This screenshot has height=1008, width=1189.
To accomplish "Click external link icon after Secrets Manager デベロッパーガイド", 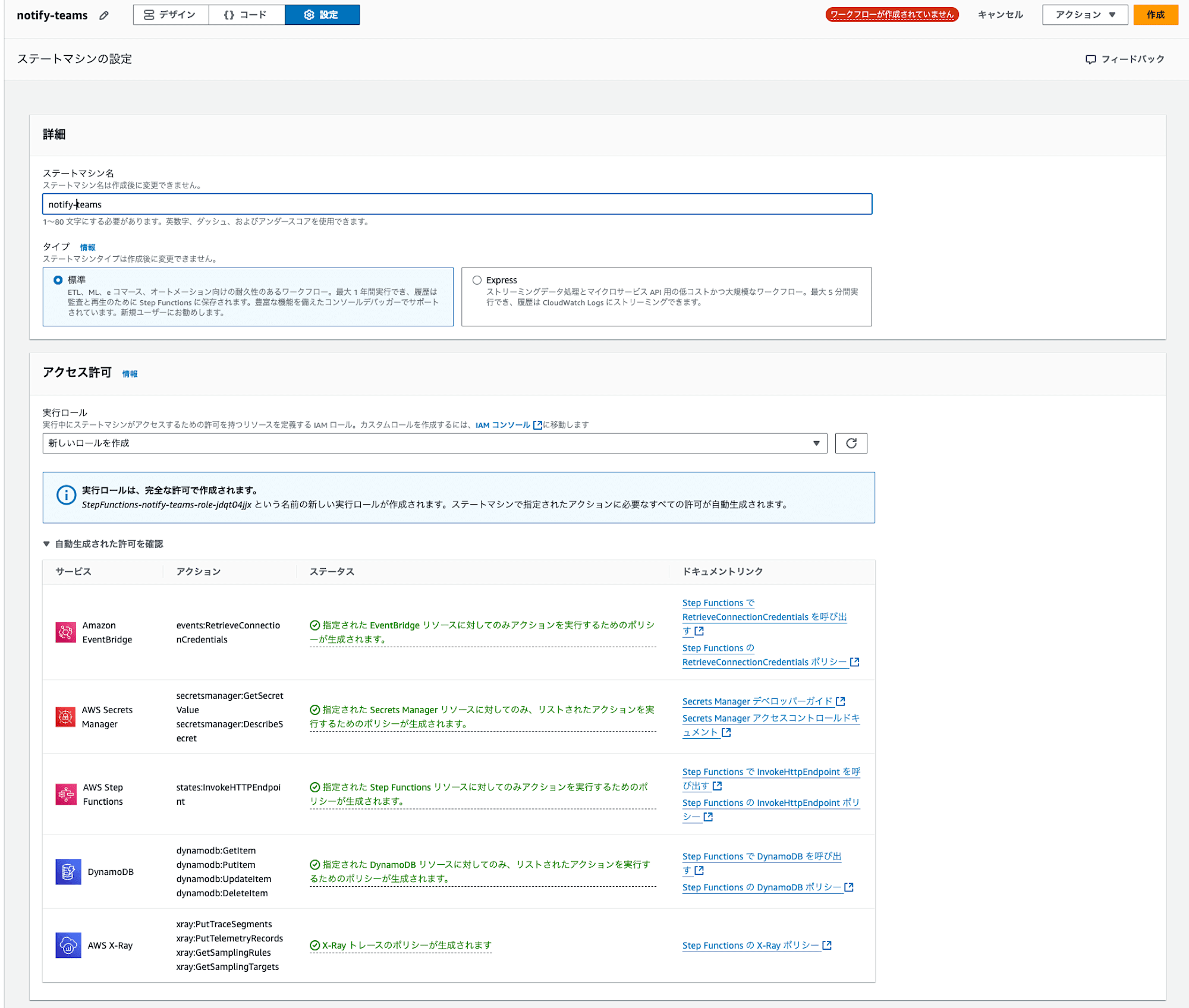I will 841,701.
